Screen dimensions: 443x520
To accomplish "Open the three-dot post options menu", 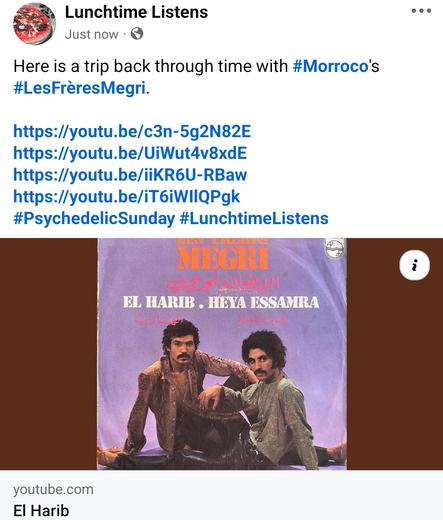I will (x=421, y=11).
